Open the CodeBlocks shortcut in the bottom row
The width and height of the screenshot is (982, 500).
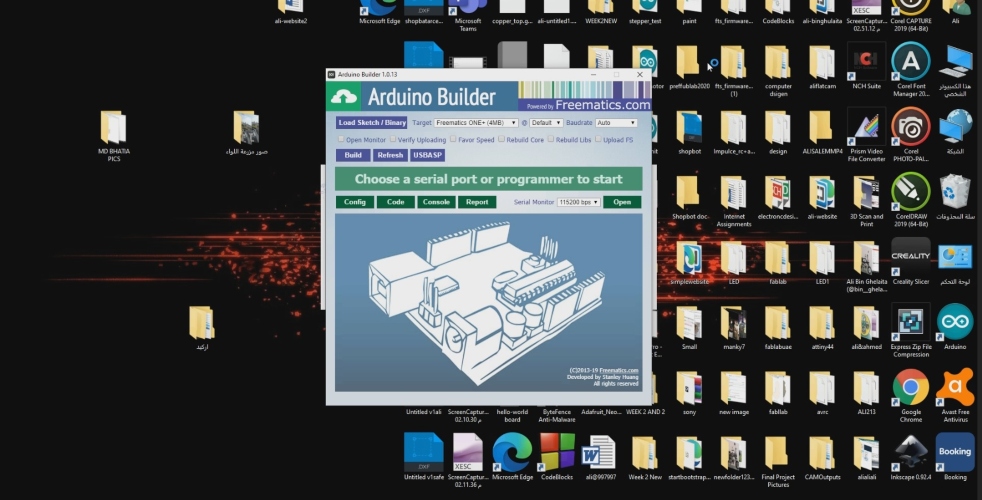(x=557, y=452)
